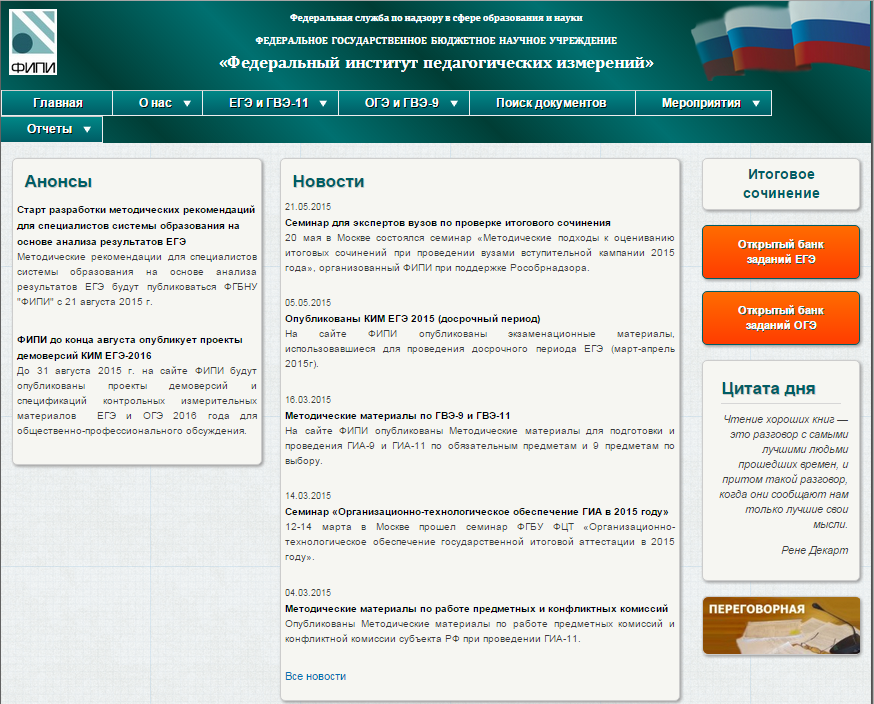The height and width of the screenshot is (704, 874).
Task: Open news Опубликованы КИМ ЕГЭ 2015
Action: tap(412, 319)
